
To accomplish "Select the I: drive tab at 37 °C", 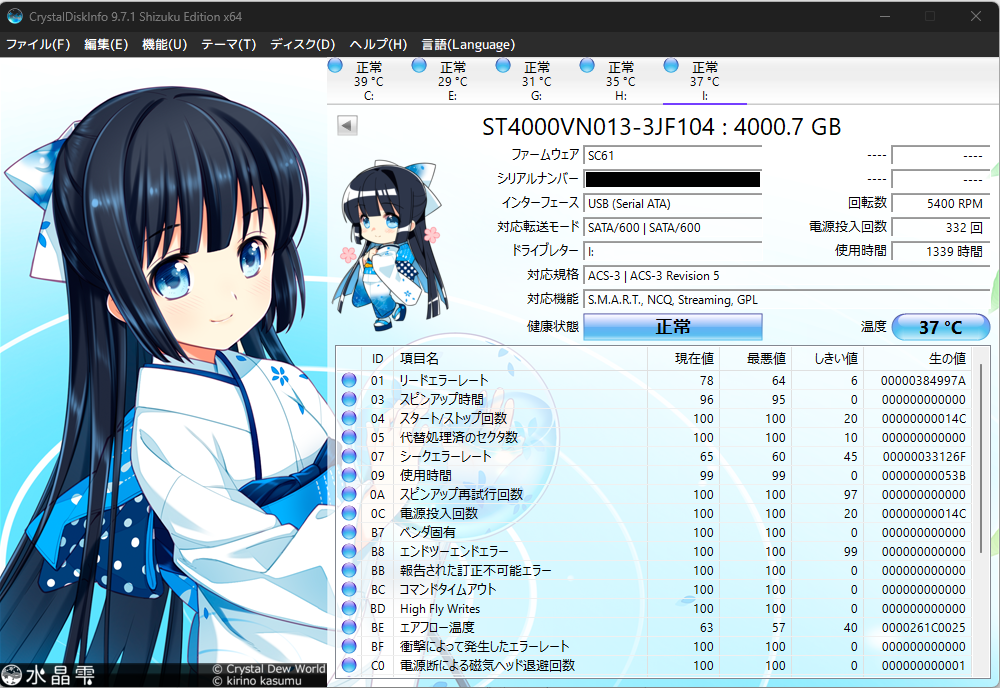I will coord(705,80).
